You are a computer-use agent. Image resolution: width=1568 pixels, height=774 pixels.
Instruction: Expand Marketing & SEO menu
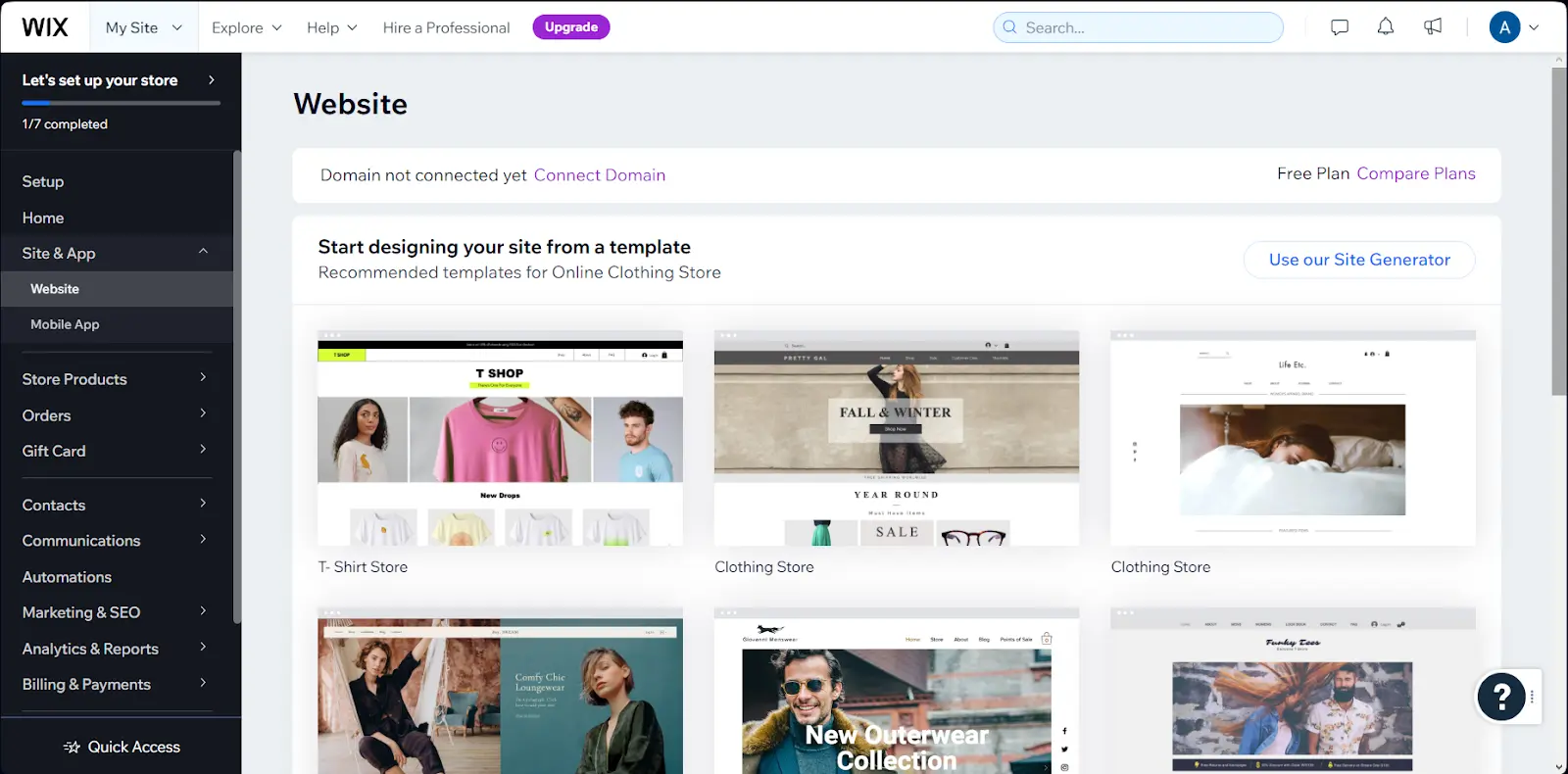pos(117,612)
